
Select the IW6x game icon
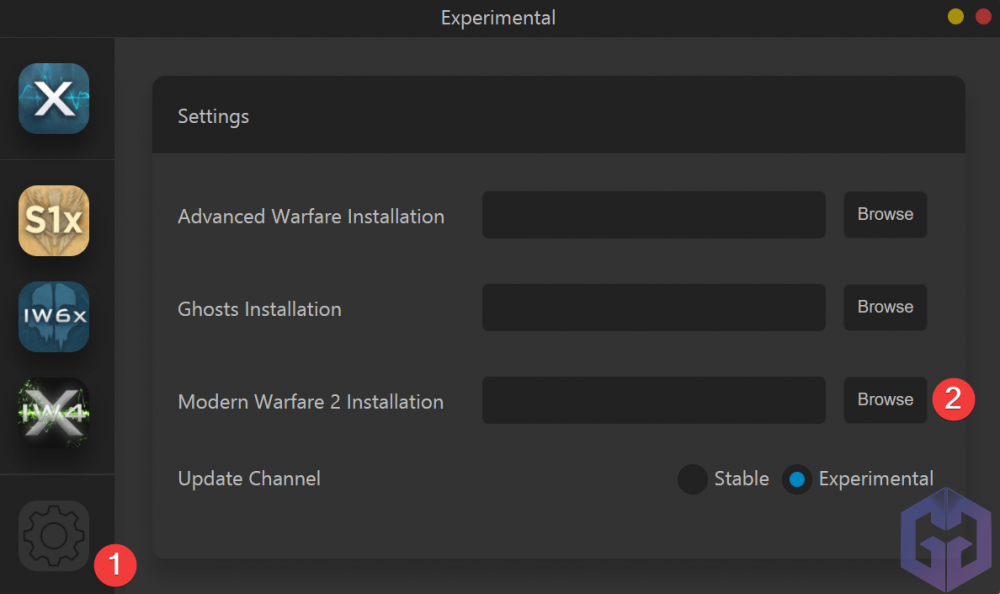54,316
